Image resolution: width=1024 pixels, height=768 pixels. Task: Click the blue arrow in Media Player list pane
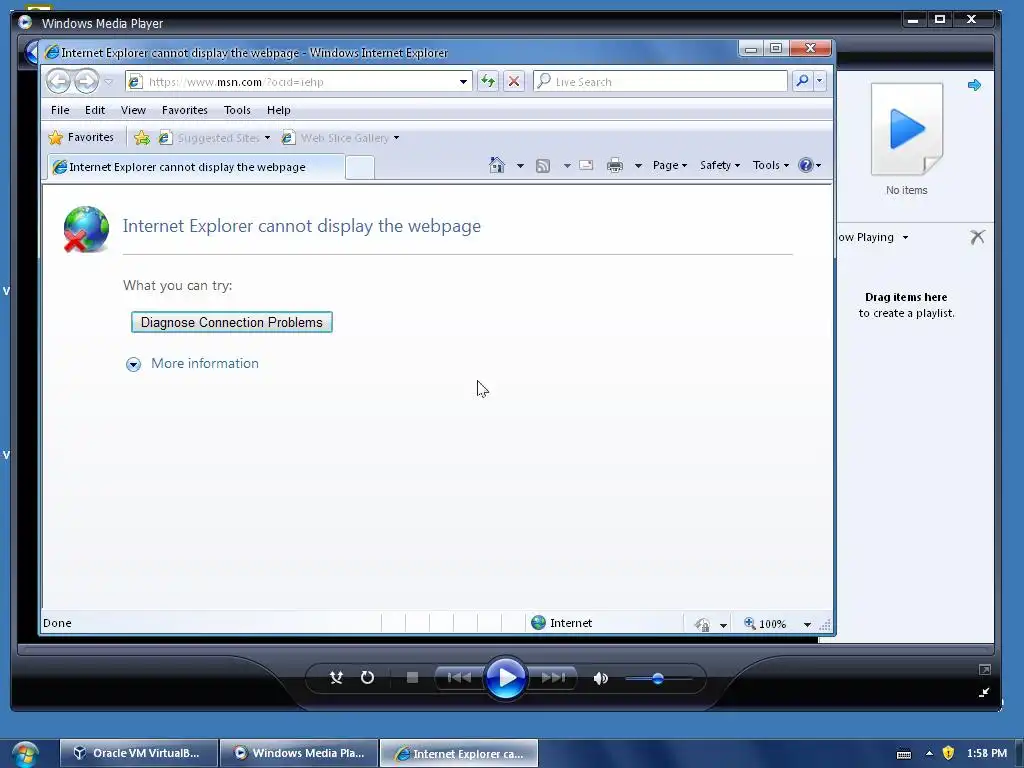pyautogui.click(x=974, y=85)
